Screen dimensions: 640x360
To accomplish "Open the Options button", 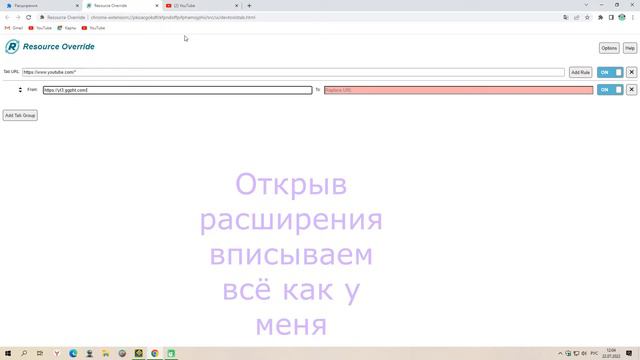I will pyautogui.click(x=609, y=48).
